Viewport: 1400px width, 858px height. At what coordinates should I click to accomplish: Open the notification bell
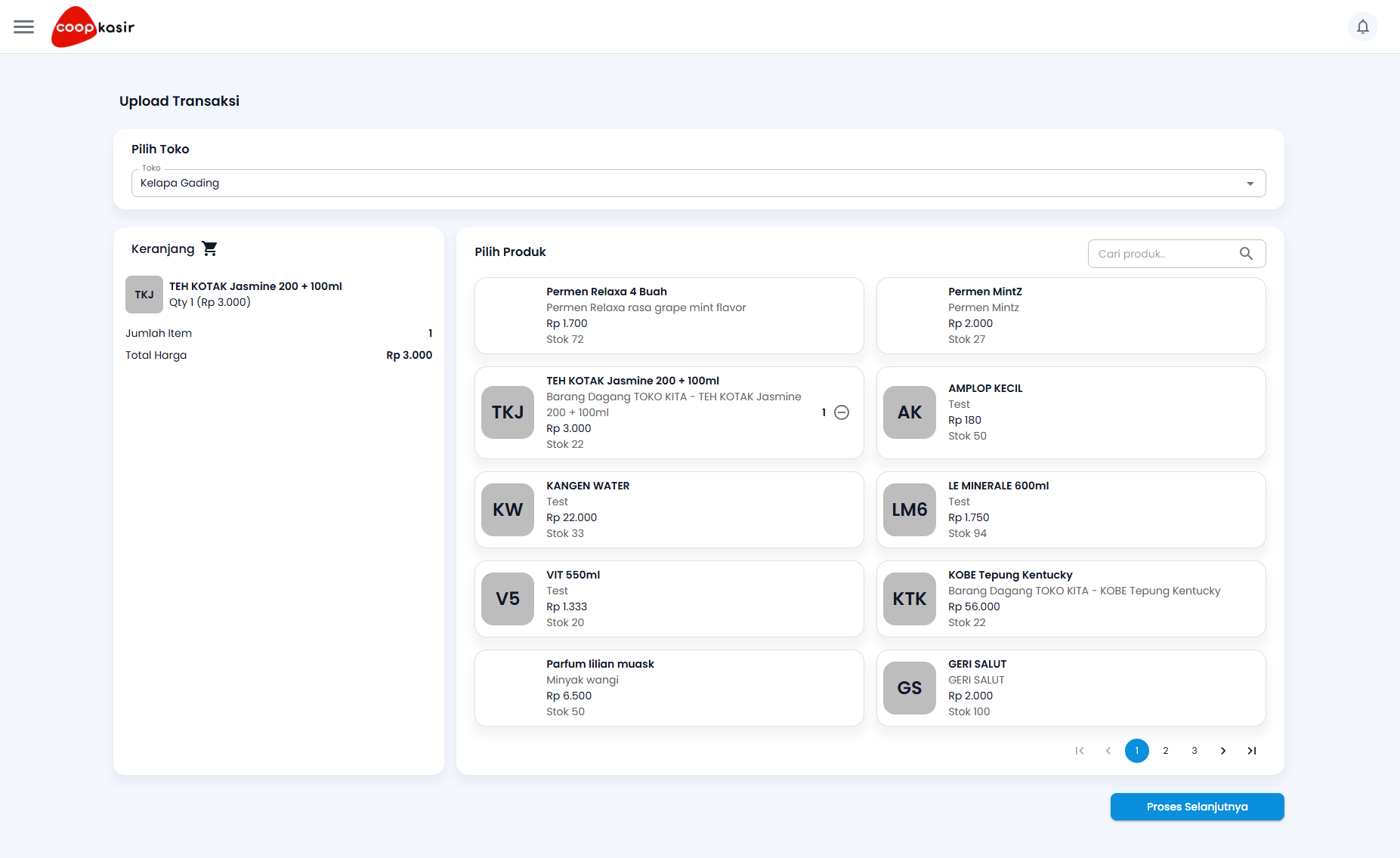[1363, 26]
